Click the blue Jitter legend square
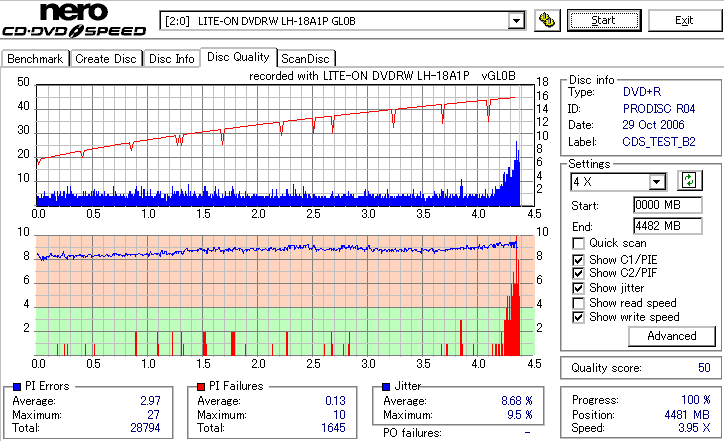The width and height of the screenshot is (724, 441). pos(386,387)
